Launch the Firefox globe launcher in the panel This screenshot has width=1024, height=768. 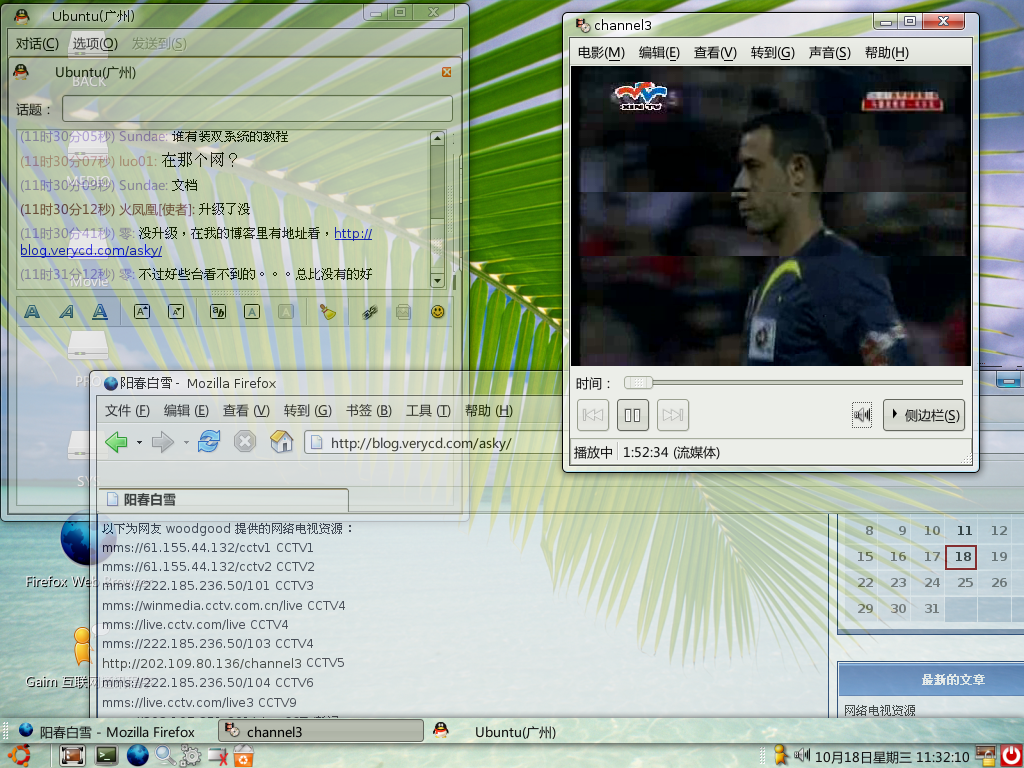(x=138, y=756)
